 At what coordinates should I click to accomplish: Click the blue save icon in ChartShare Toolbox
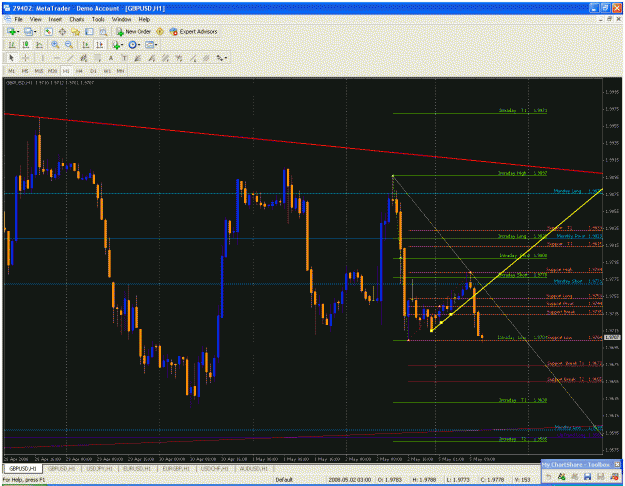[588, 476]
